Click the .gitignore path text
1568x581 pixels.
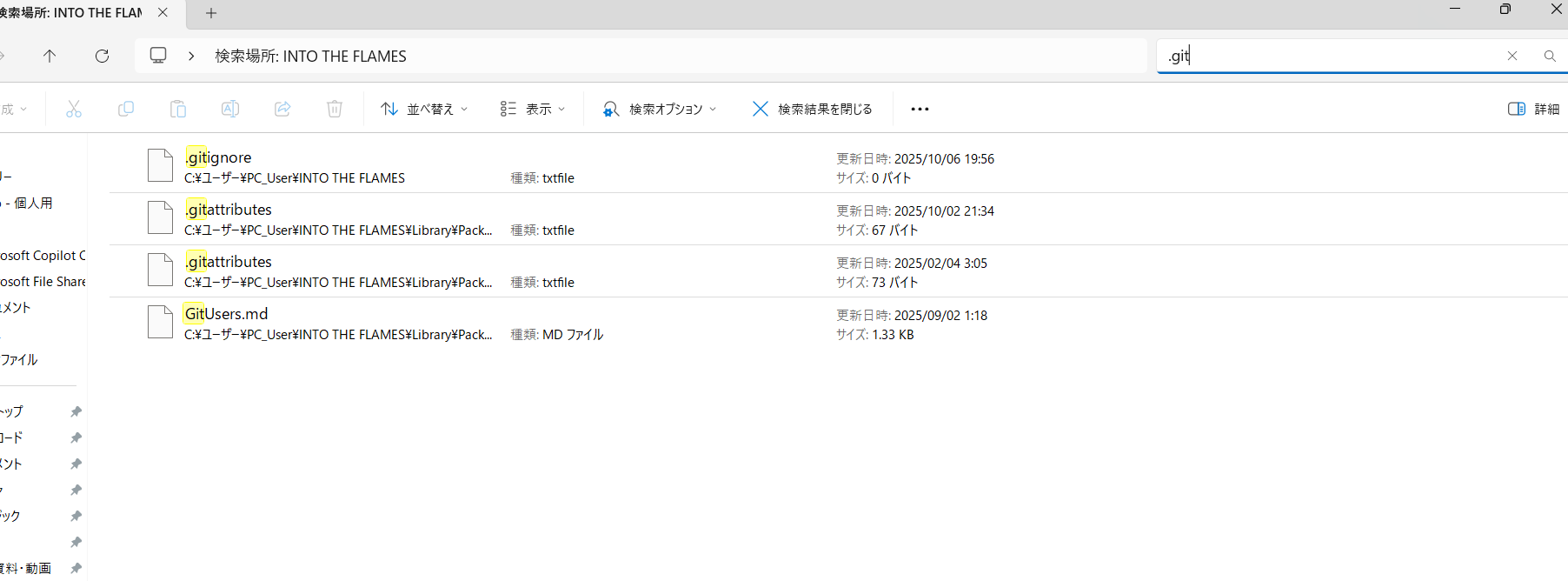pyautogui.click(x=295, y=178)
